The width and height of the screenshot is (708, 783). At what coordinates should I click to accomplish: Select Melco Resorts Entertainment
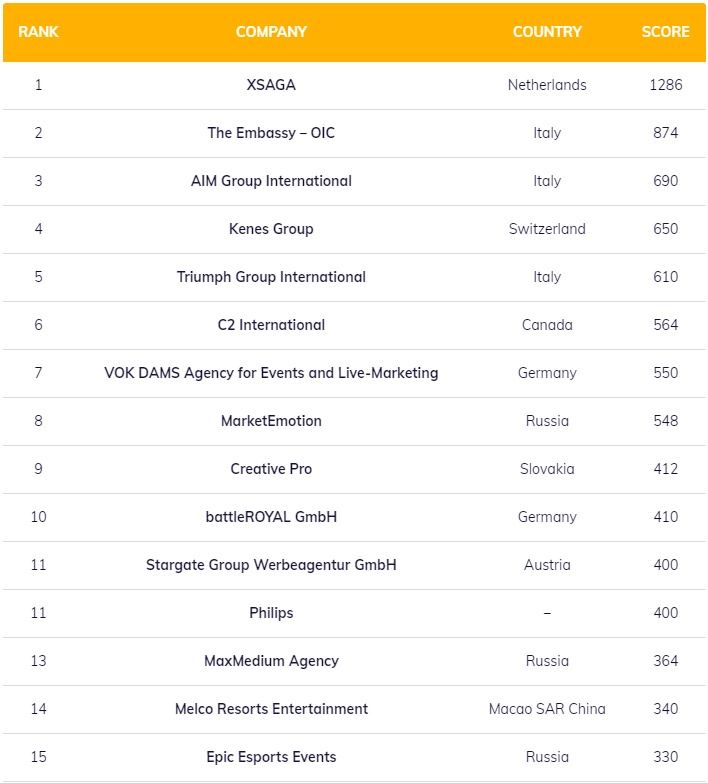[271, 709]
